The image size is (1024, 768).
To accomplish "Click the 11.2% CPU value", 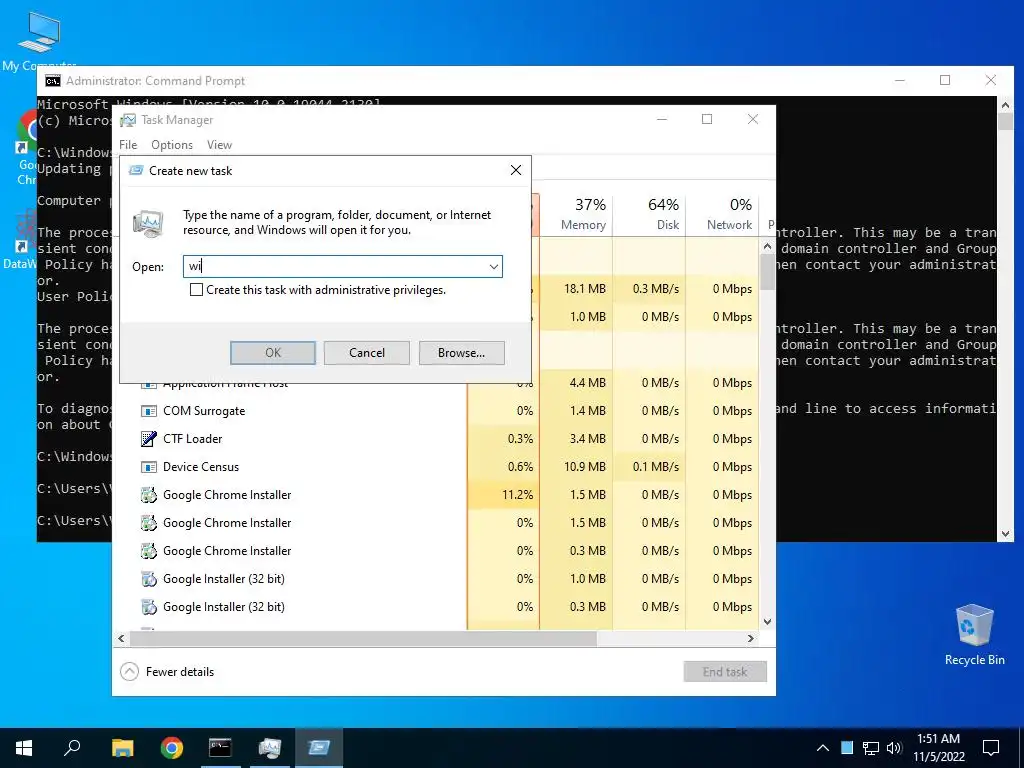I will coord(517,495).
